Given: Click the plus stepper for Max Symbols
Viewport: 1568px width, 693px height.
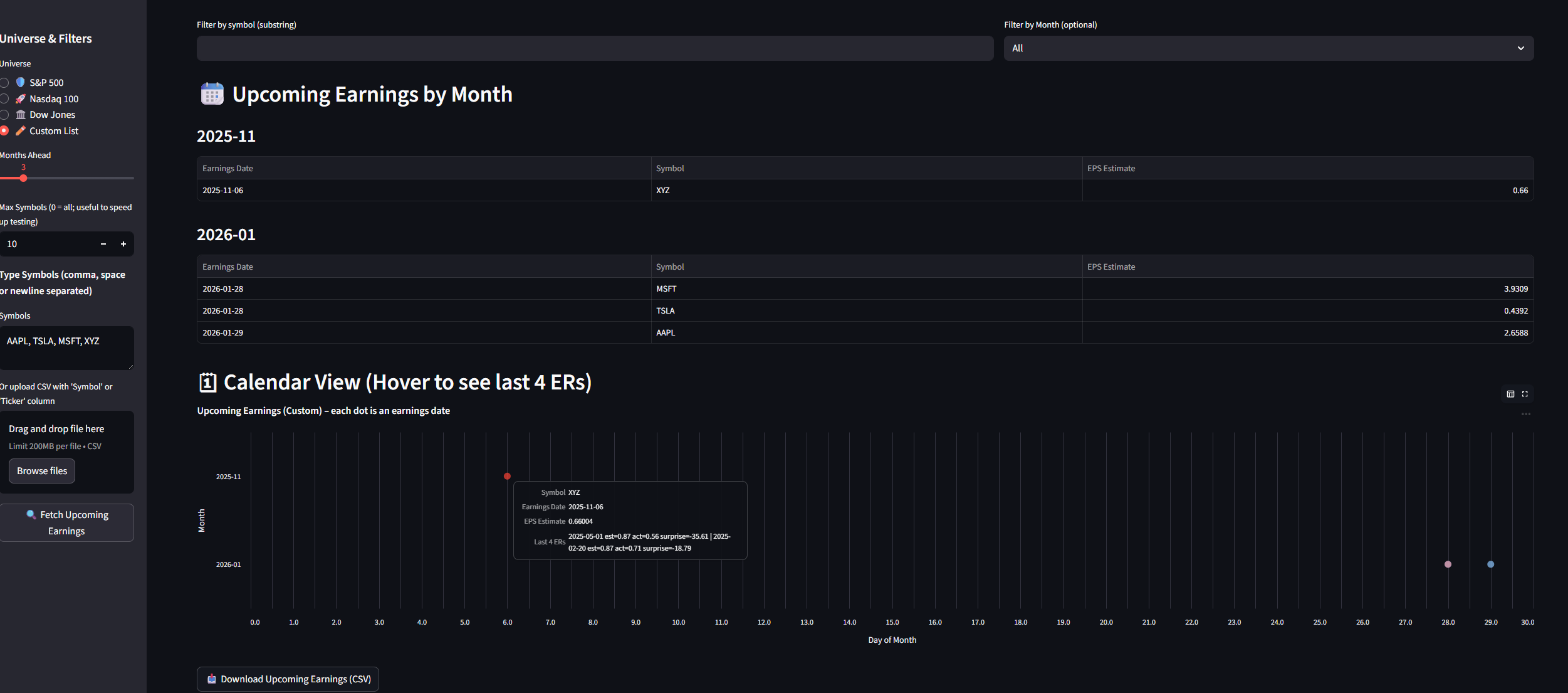Looking at the screenshot, I should [123, 244].
